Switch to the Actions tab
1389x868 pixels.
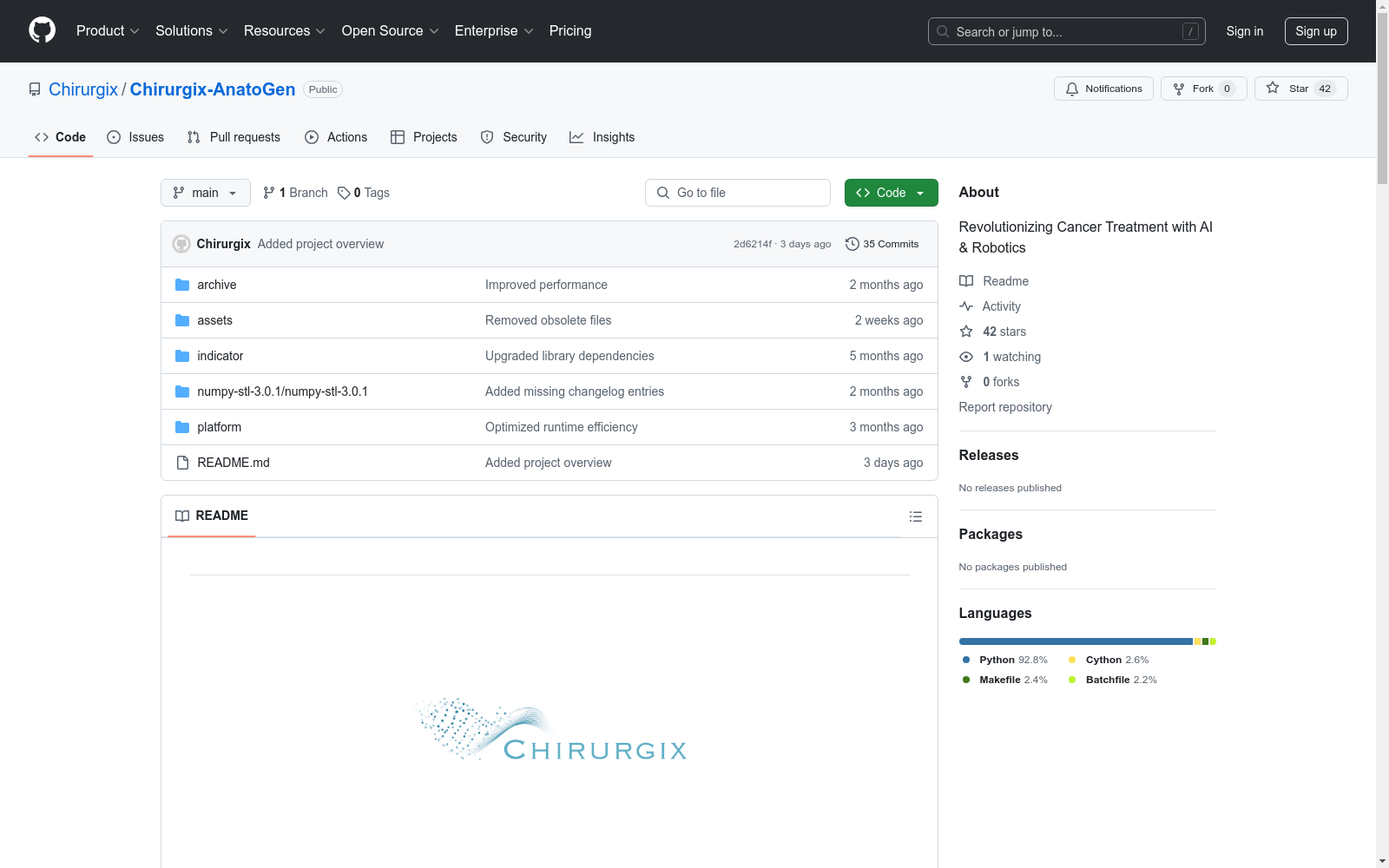tap(336, 137)
